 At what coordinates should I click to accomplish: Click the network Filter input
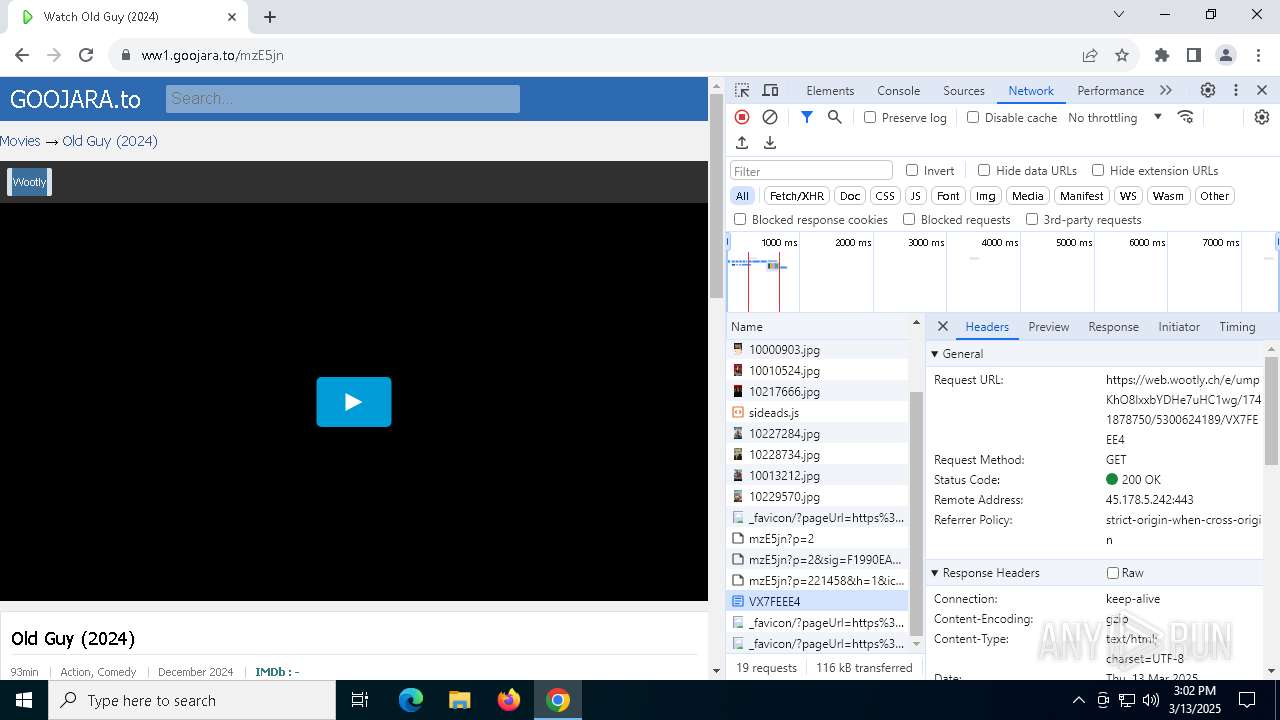tap(811, 171)
